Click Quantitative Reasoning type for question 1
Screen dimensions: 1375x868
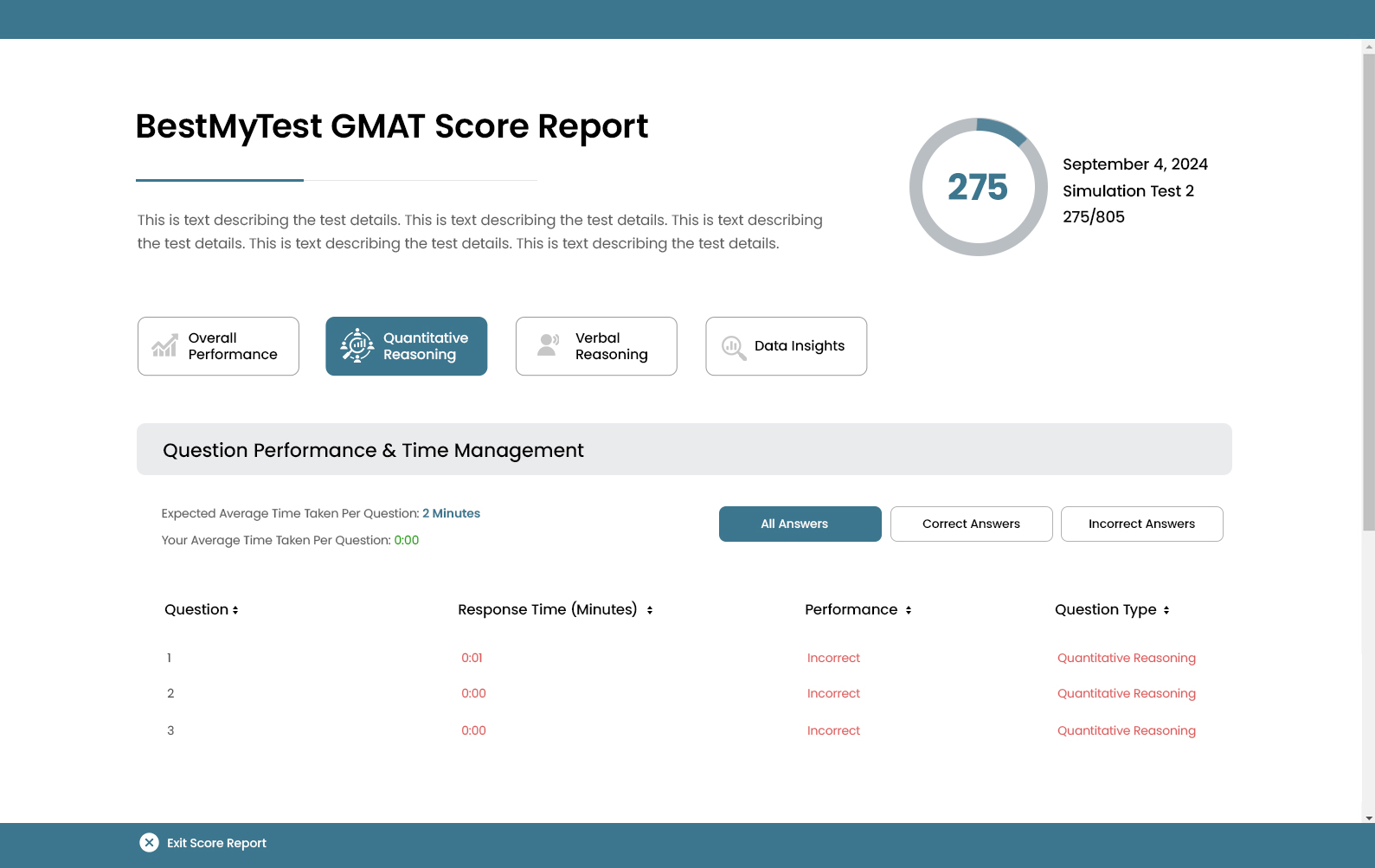[x=1127, y=658]
